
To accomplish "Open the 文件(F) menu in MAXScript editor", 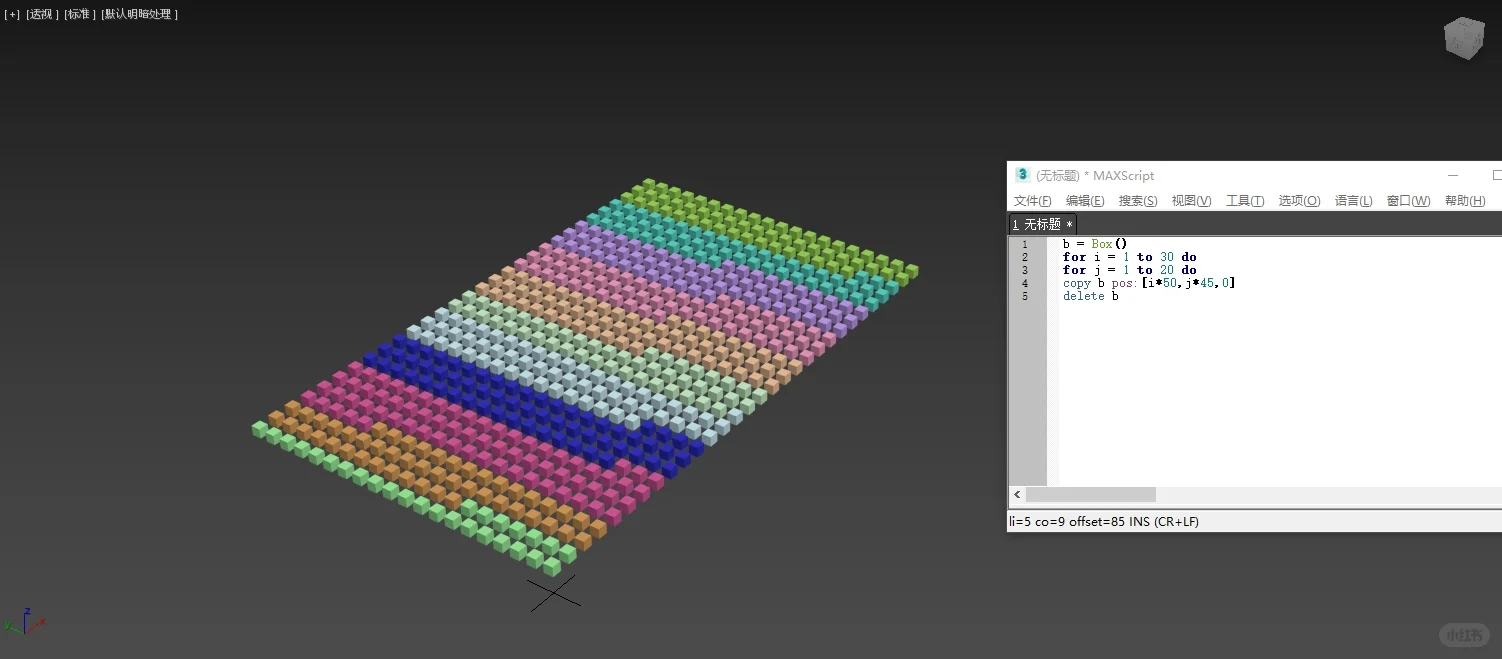I will (1032, 200).
